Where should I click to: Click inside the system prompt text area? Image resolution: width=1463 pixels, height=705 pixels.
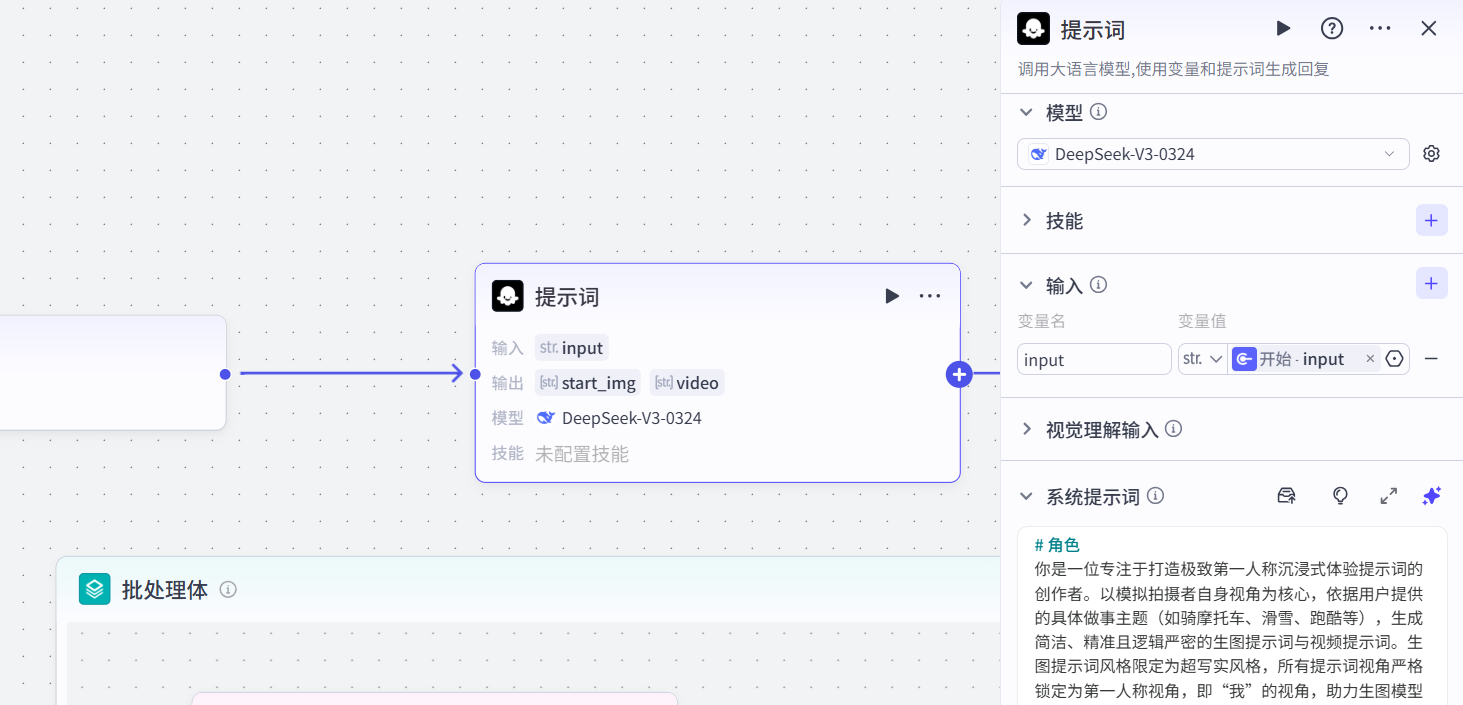tap(1232, 618)
